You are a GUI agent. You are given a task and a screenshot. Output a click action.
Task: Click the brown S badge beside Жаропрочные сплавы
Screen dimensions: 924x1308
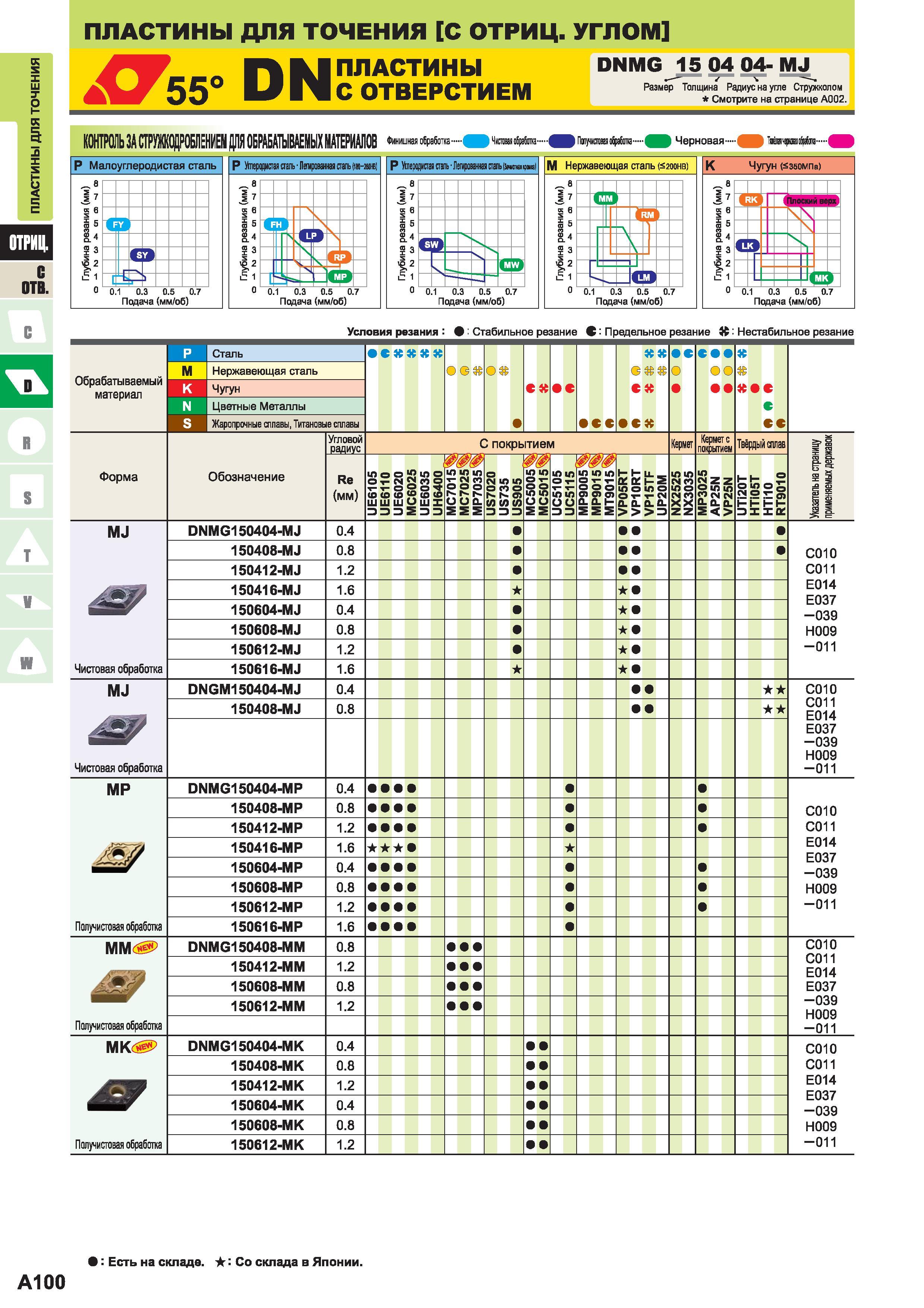(187, 423)
